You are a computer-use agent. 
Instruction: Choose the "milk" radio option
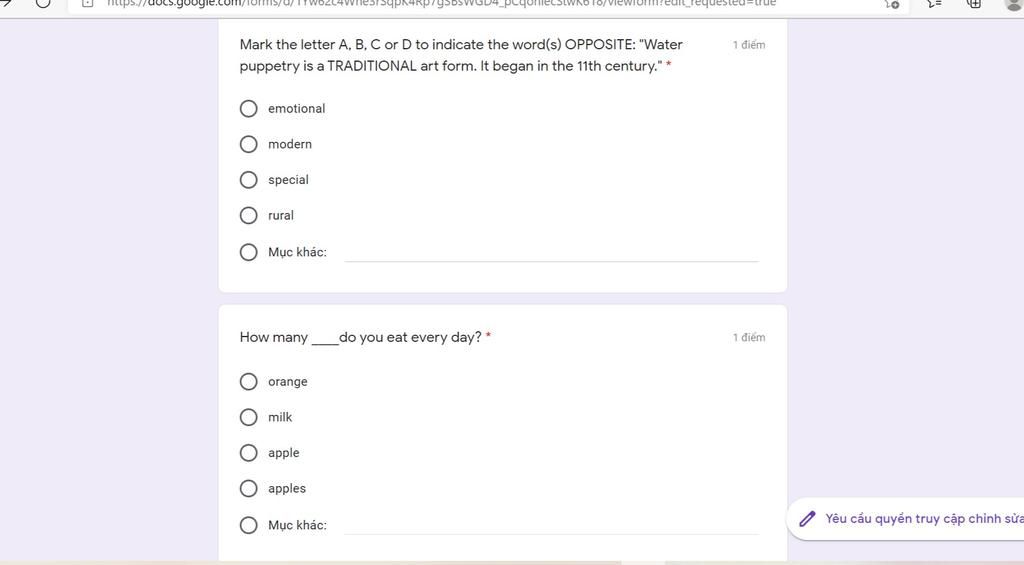coord(249,417)
